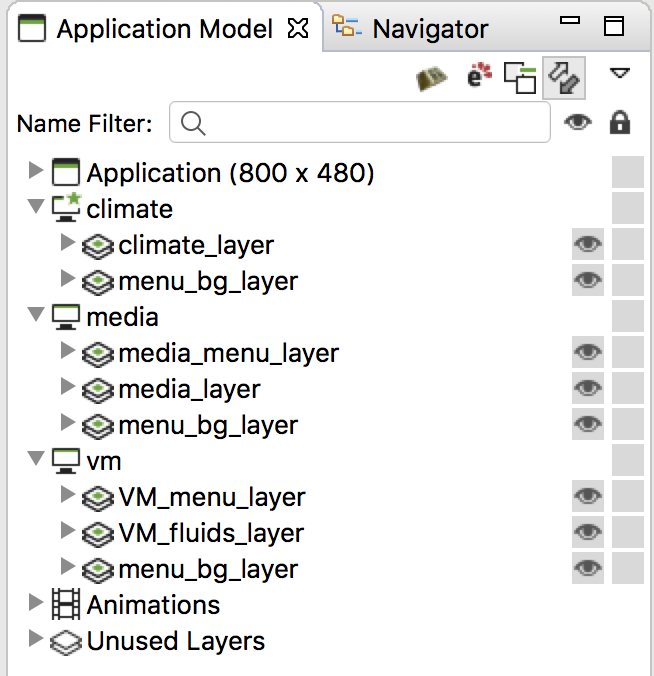This screenshot has width=654, height=676.
Task: Hide the climate_layer using its eye toggle
Action: pyautogui.click(x=588, y=244)
